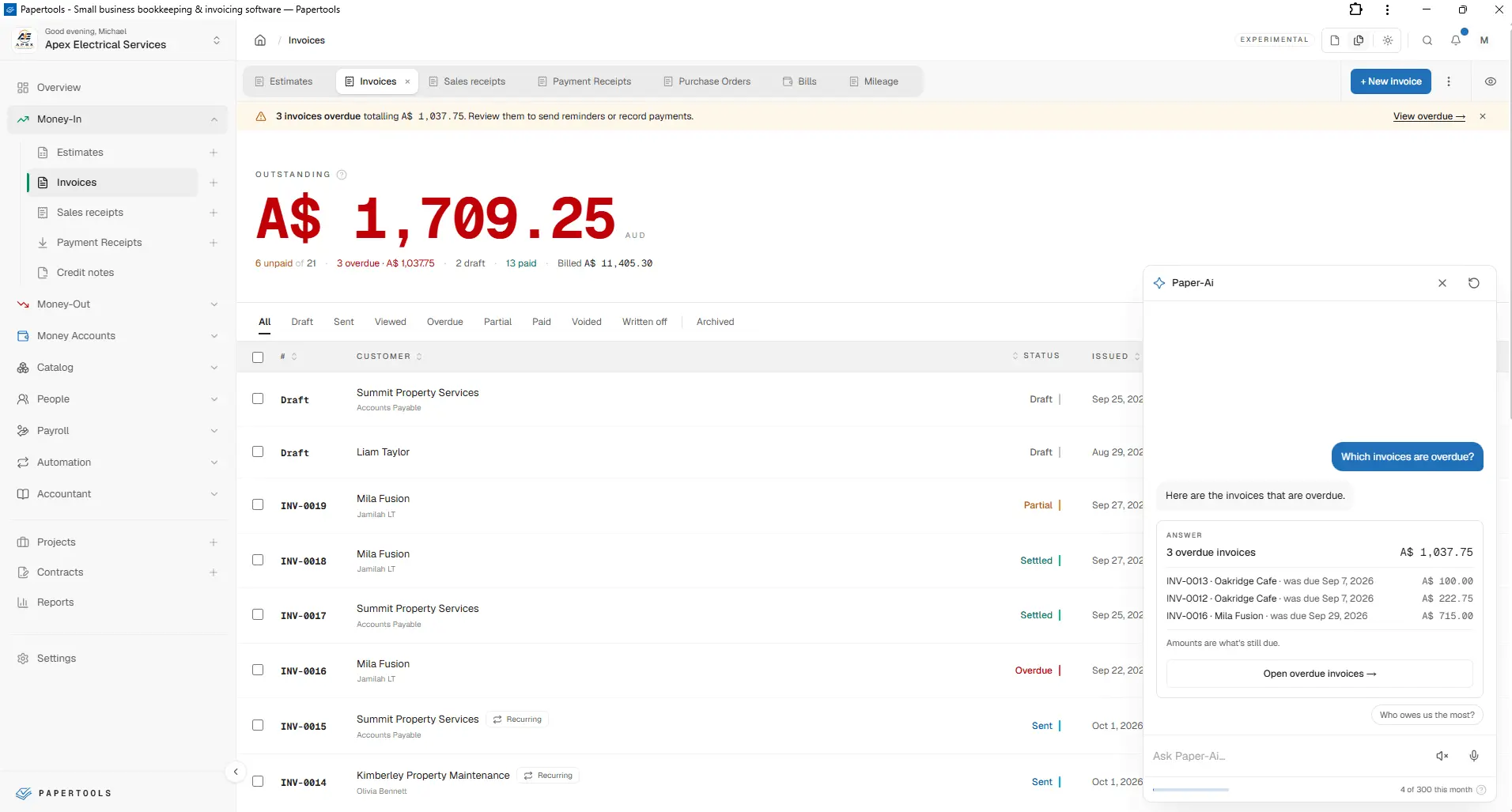Switch to the Sales receipts tab
This screenshot has width=1512, height=812.
467,81
